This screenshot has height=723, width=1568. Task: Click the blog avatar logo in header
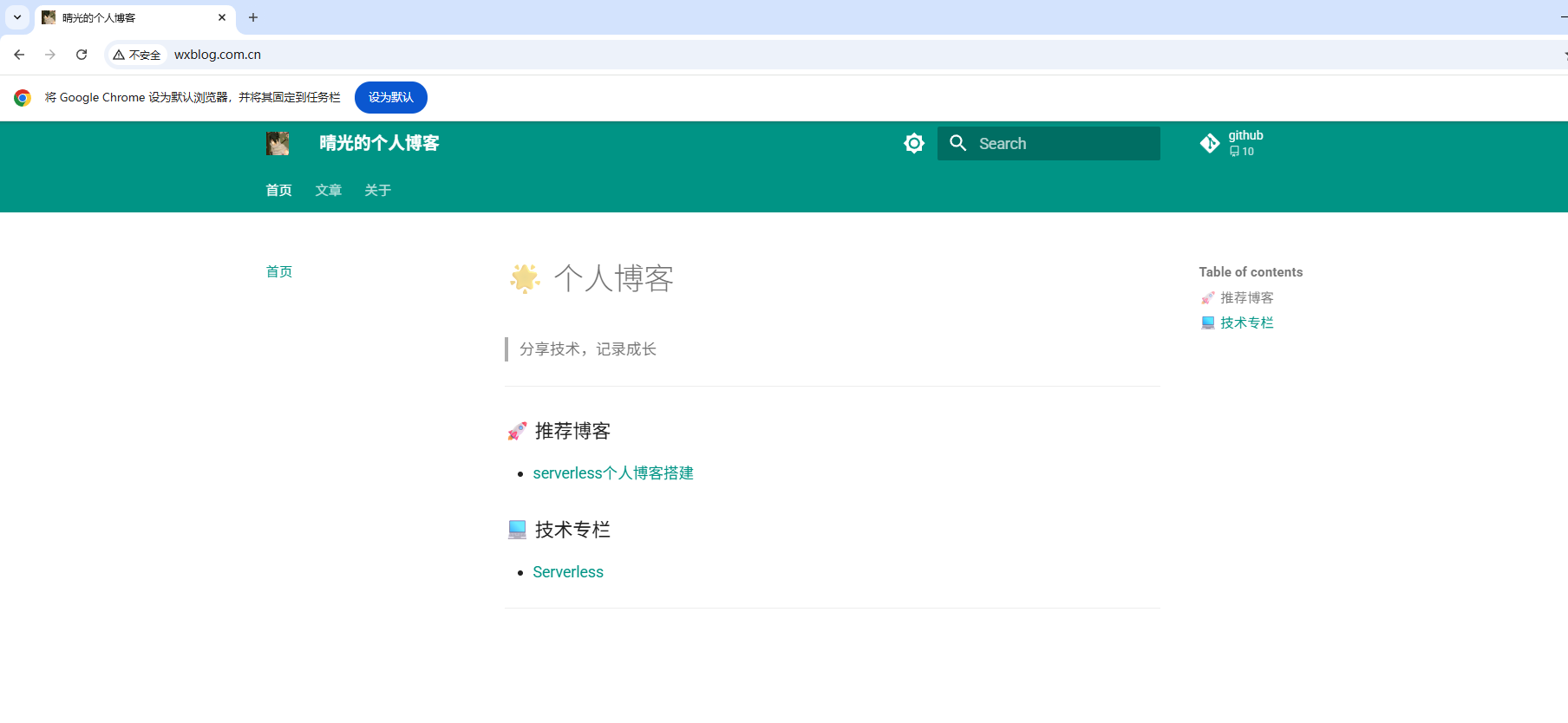[x=278, y=143]
